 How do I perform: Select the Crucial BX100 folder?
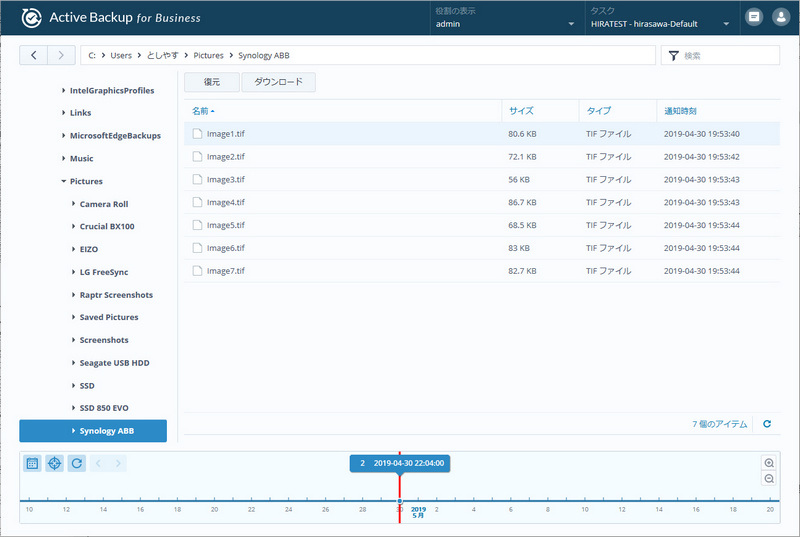(107, 226)
